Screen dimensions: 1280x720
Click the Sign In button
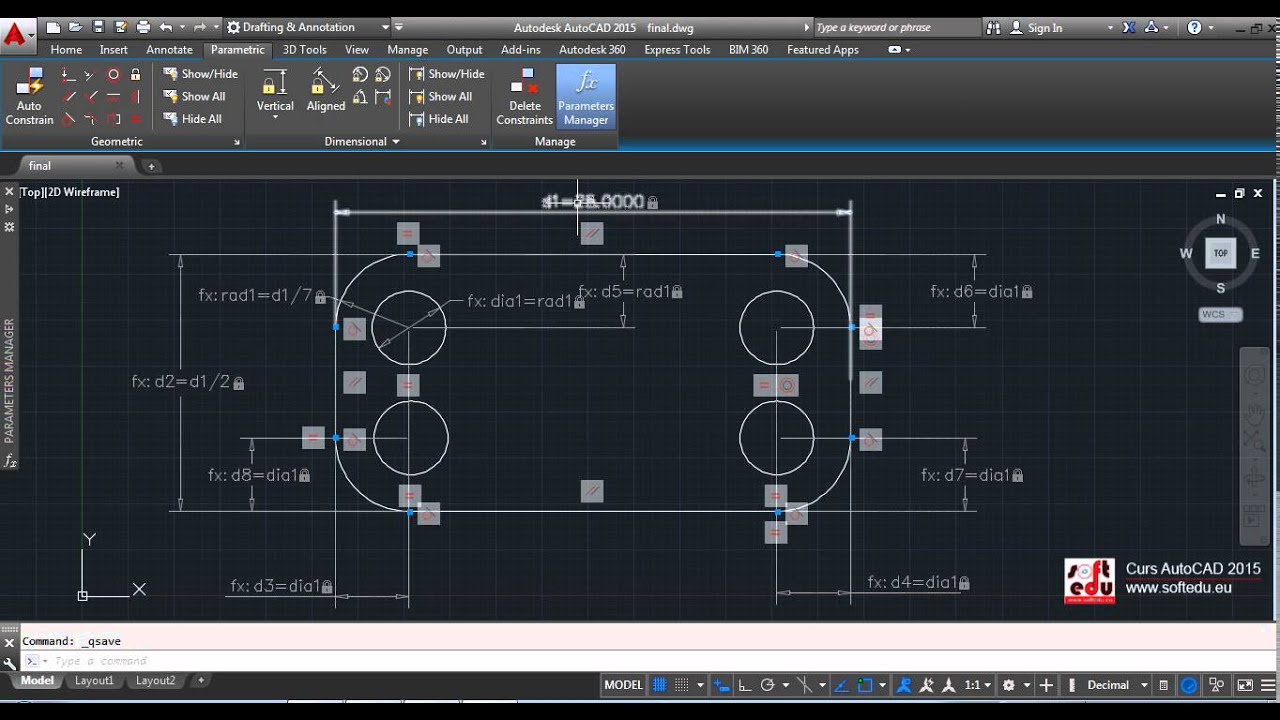click(x=1036, y=28)
